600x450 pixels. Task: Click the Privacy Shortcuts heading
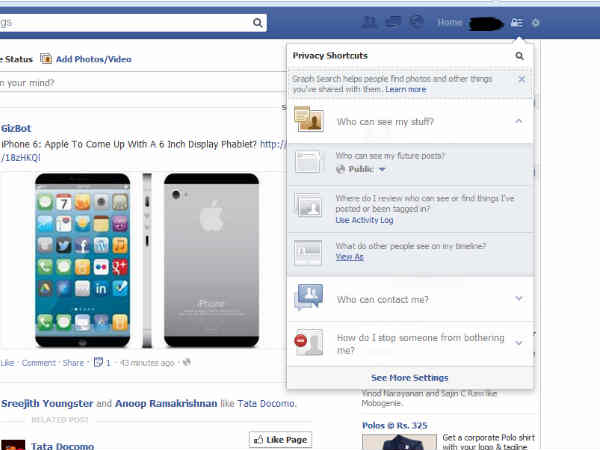[x=330, y=56]
